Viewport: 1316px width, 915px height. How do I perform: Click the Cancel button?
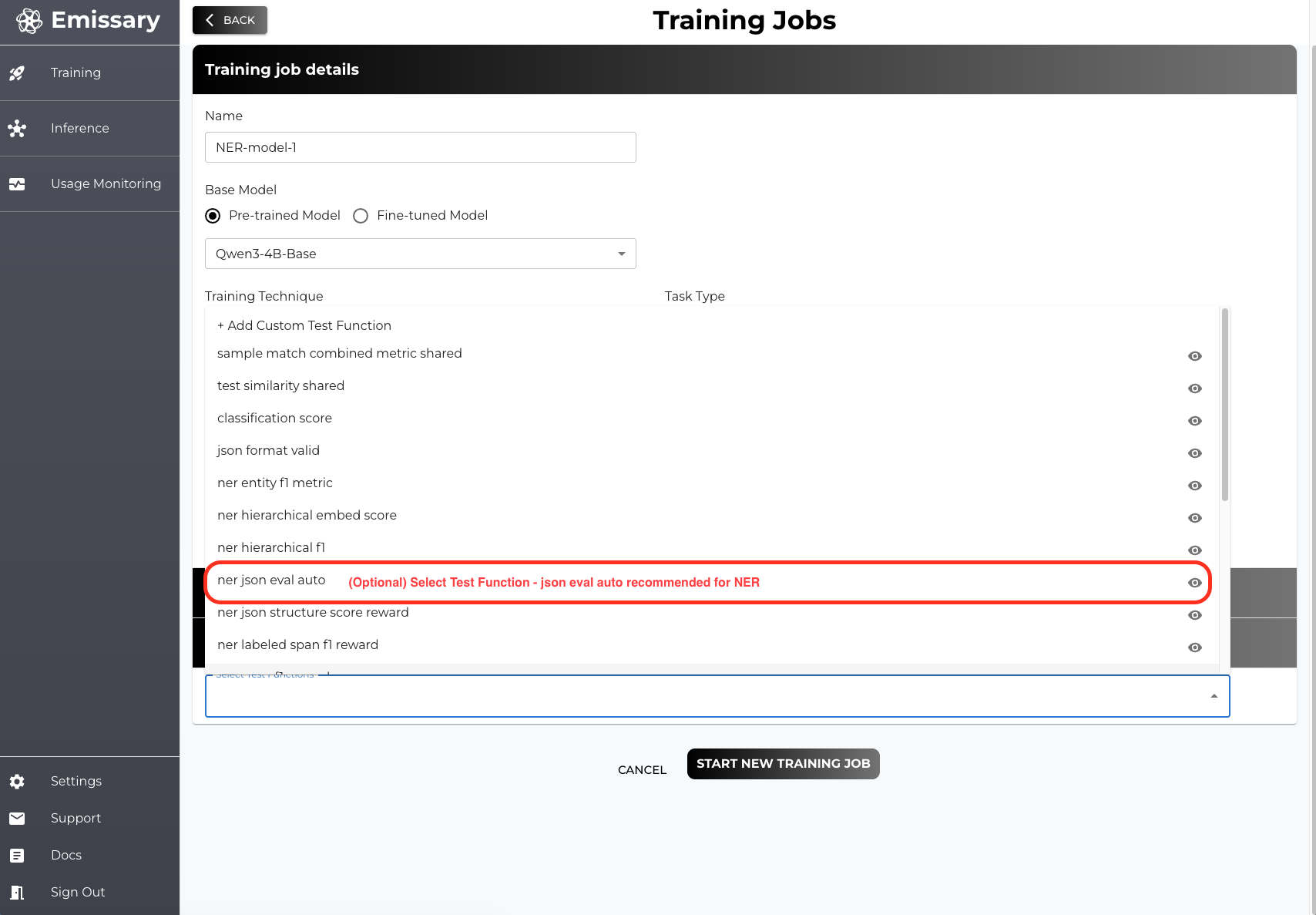(642, 770)
